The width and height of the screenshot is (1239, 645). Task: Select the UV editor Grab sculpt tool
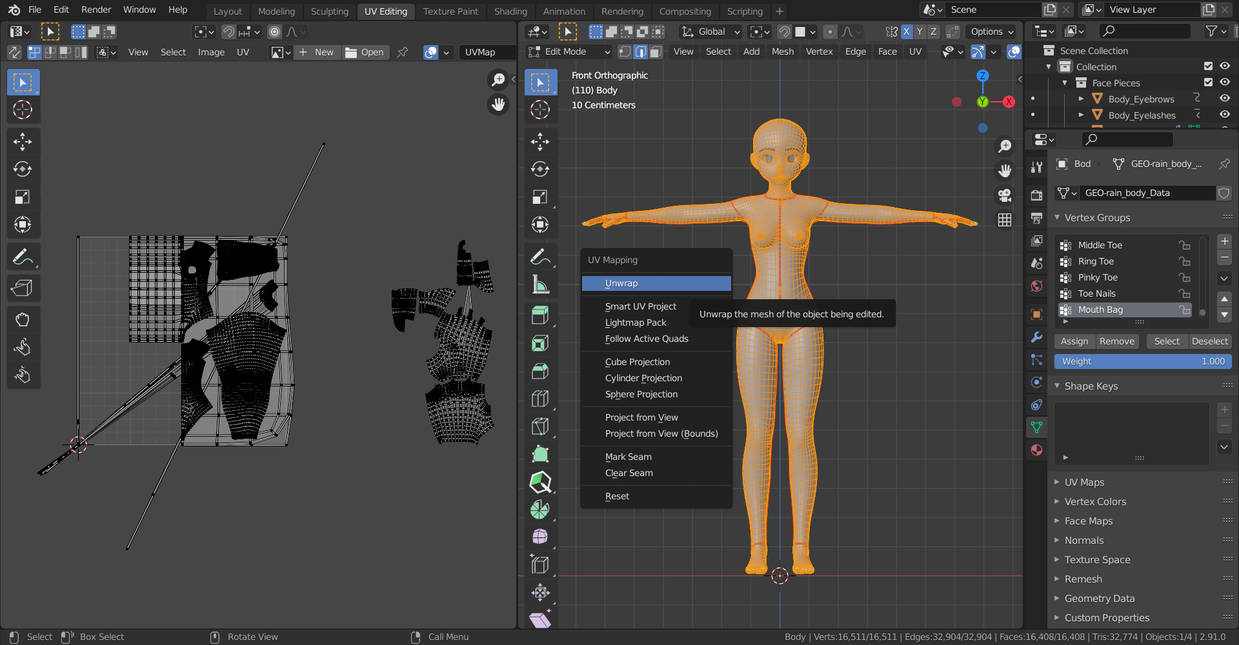22,320
